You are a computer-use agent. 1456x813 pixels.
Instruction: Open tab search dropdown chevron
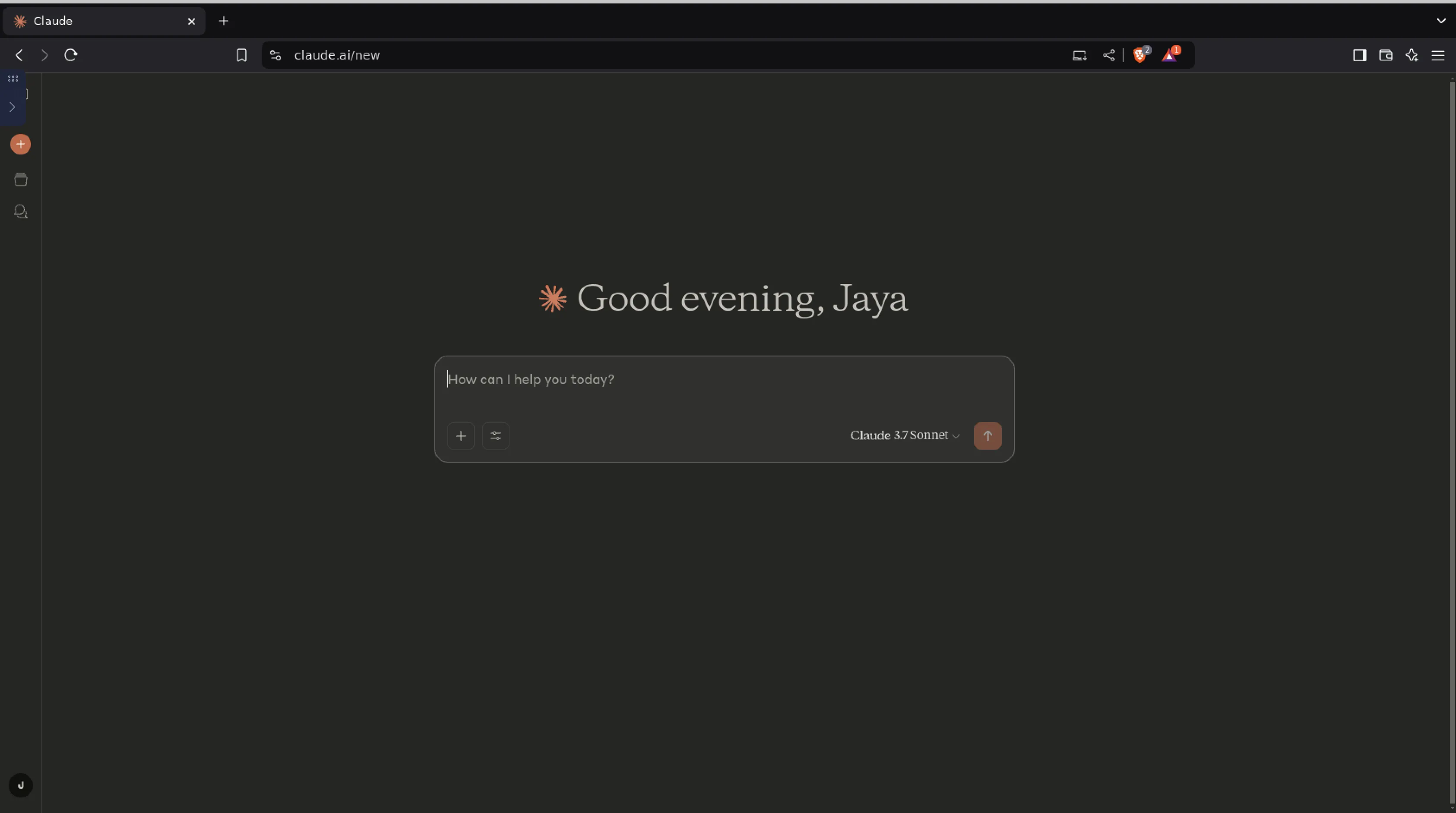(x=1441, y=21)
